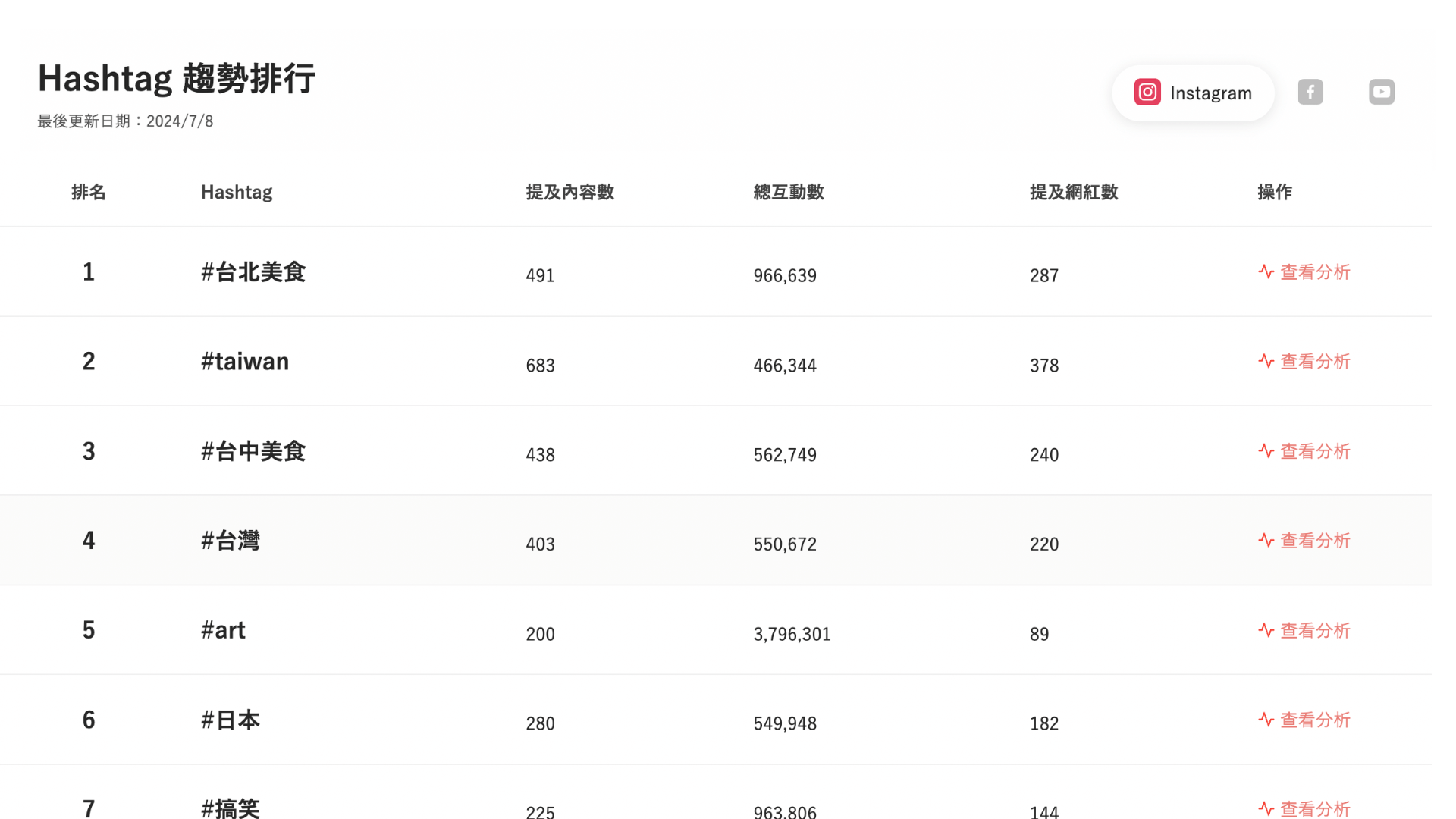Click total interactions value 3,796,301
This screenshot has width=1456, height=819.
[792, 634]
